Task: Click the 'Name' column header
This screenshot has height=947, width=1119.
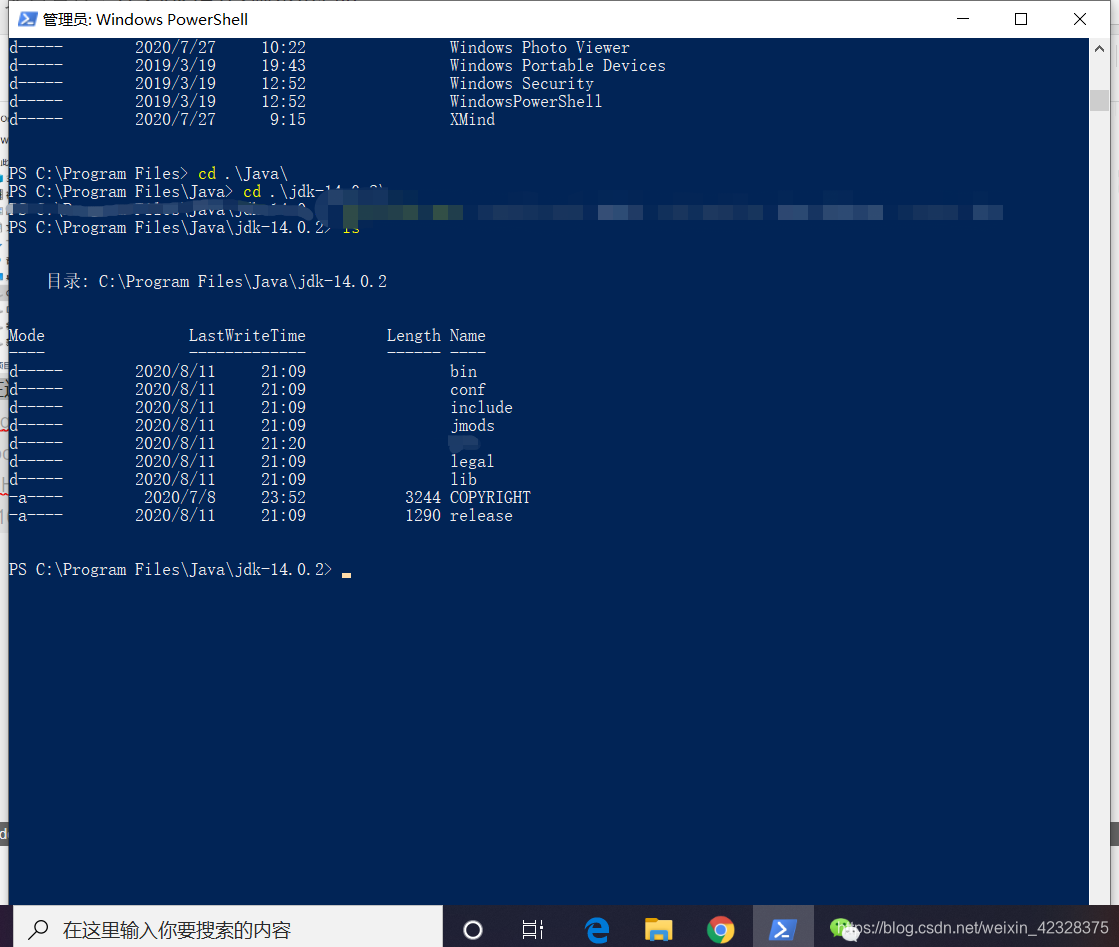Action: (467, 335)
